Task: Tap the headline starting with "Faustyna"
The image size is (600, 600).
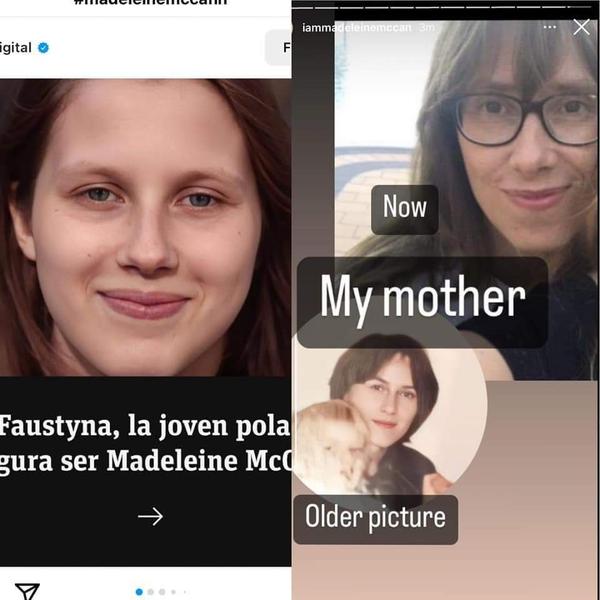Action: tap(145, 443)
